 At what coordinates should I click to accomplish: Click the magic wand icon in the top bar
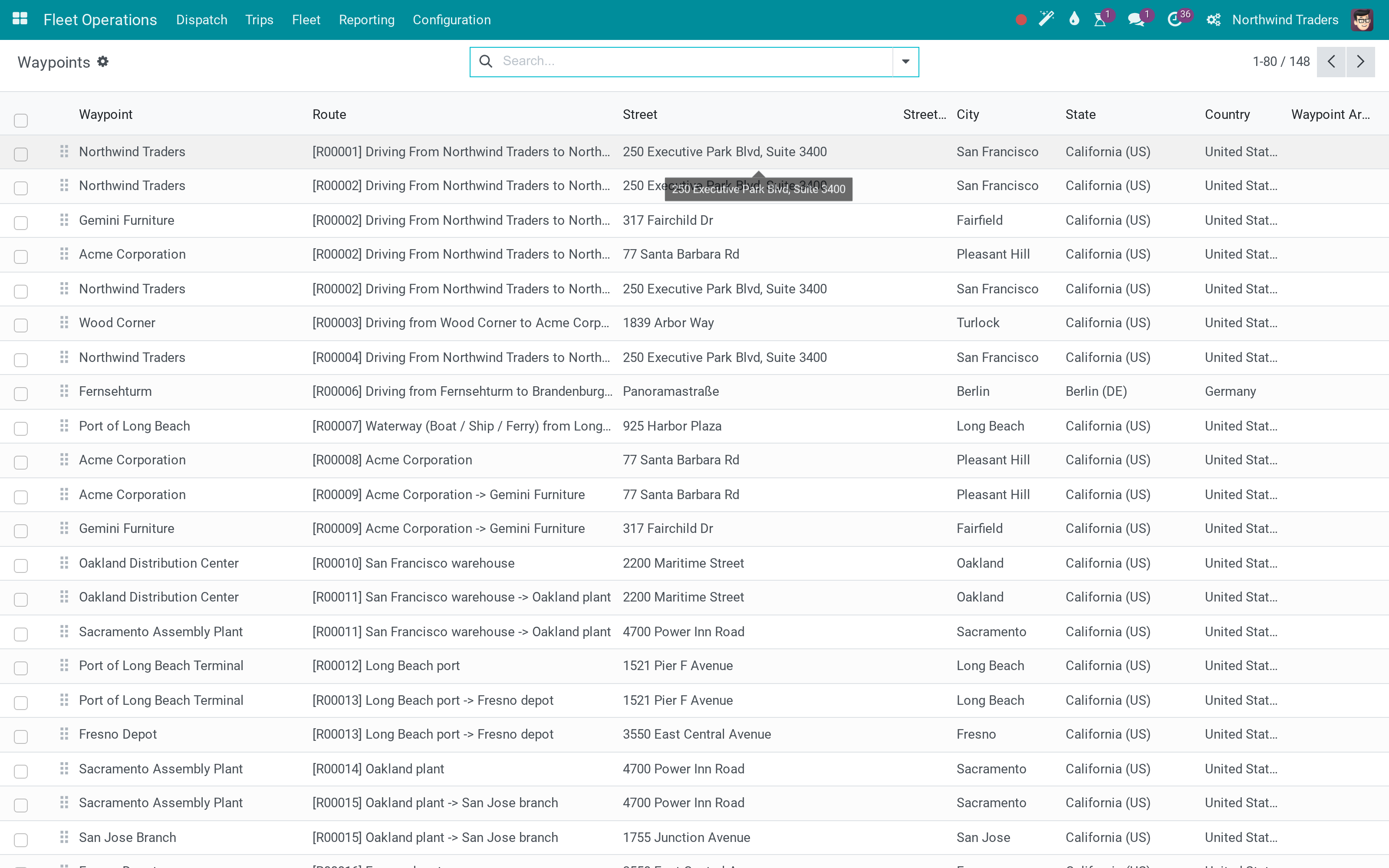(x=1047, y=20)
